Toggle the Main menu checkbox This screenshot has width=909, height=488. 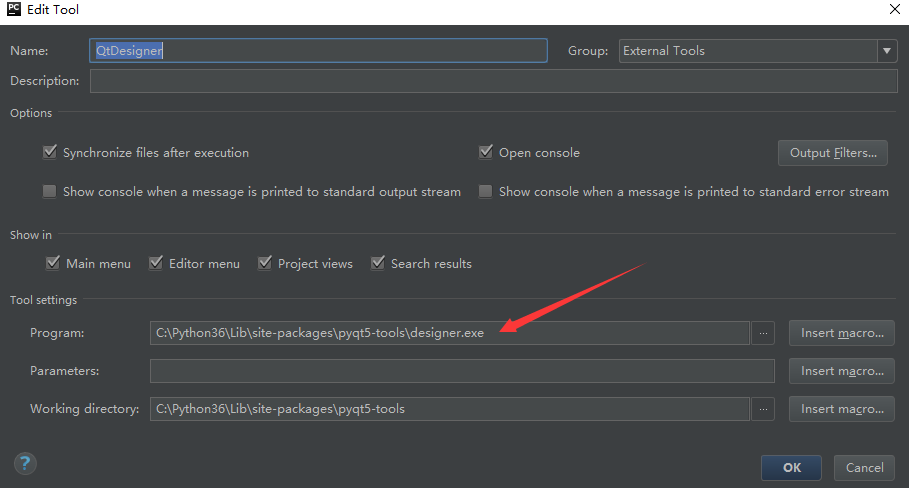pos(53,263)
